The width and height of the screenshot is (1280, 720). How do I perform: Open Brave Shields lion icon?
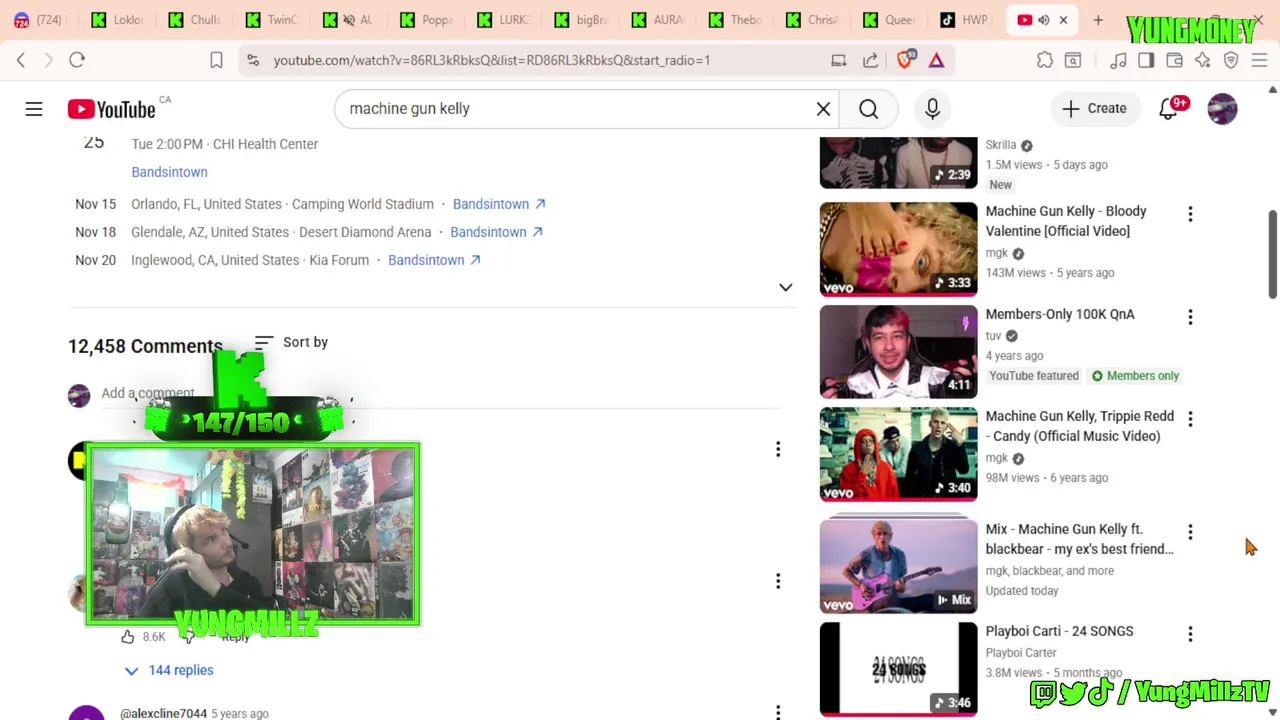click(905, 59)
